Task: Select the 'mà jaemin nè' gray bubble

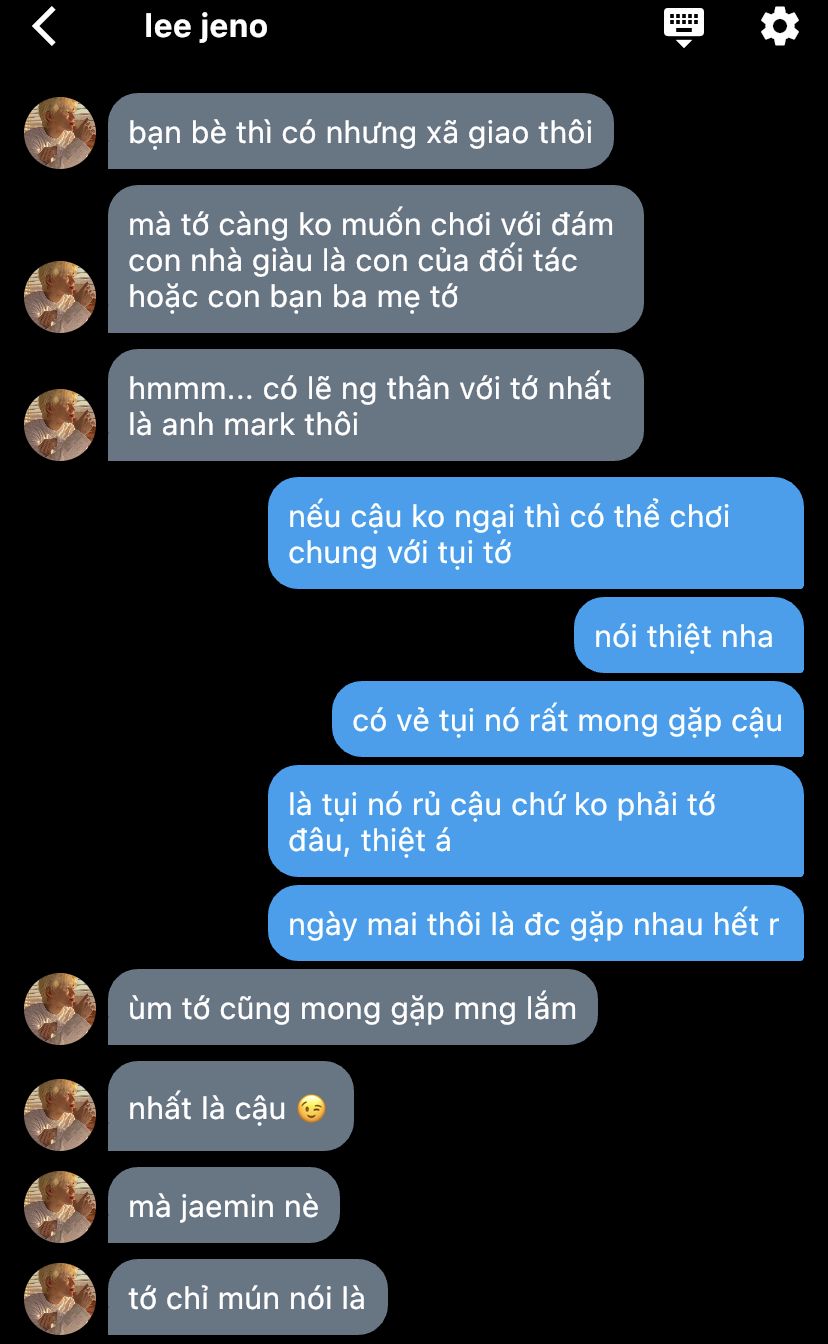Action: pyautogui.click(x=224, y=1205)
